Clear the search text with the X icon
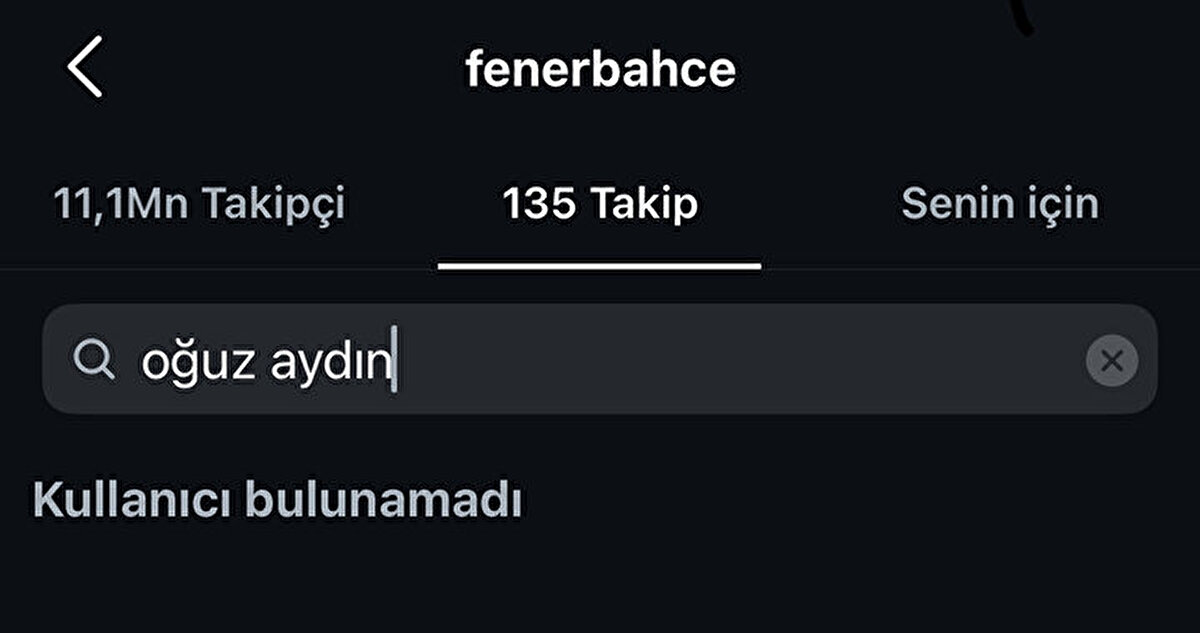The height and width of the screenshot is (633, 1200). (x=1111, y=361)
